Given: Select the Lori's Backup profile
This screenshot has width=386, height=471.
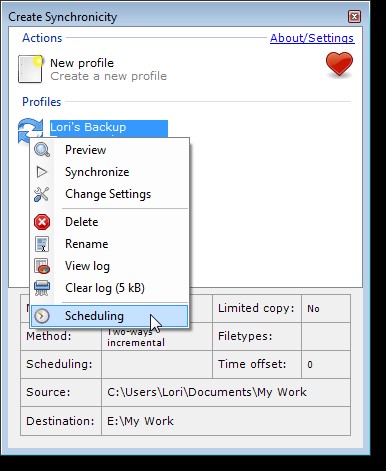Looking at the screenshot, I should [109, 128].
